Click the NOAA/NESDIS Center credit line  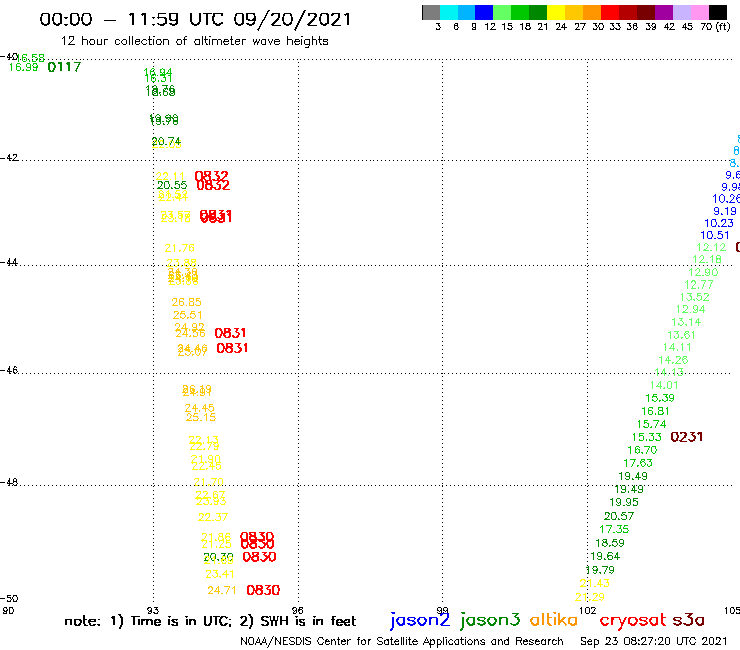coord(402,641)
